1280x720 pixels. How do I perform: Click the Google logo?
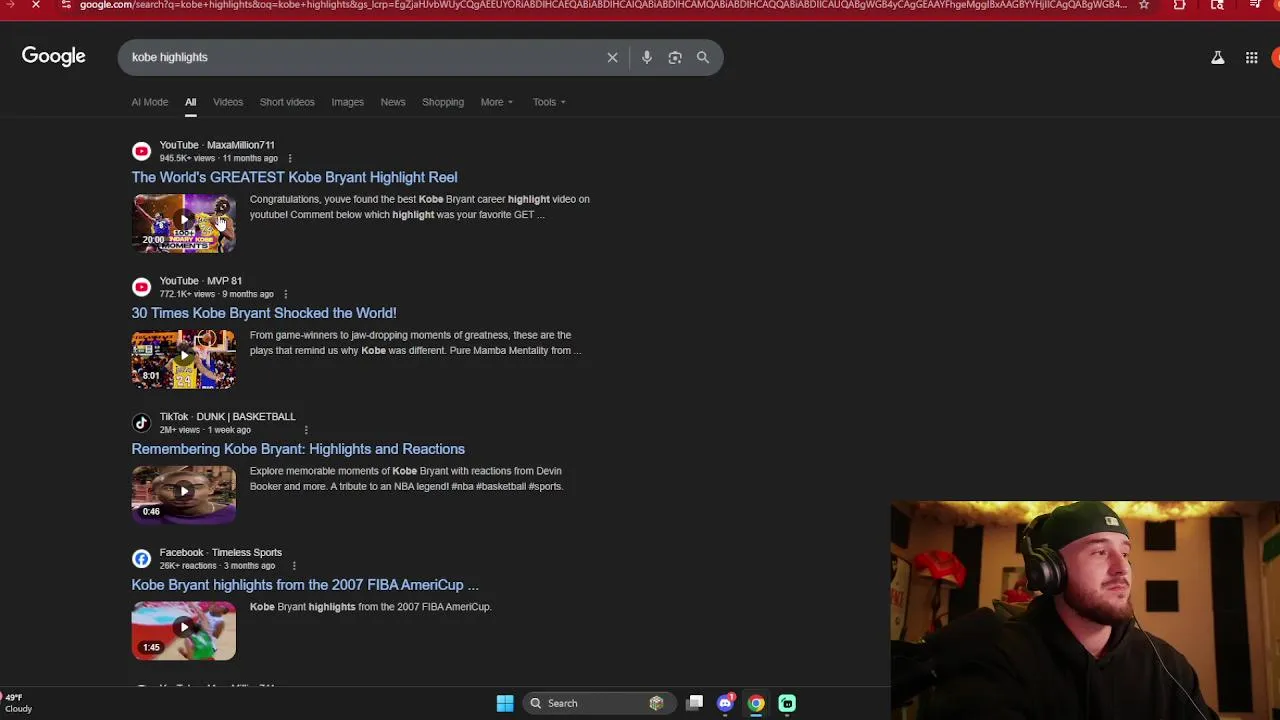54,57
